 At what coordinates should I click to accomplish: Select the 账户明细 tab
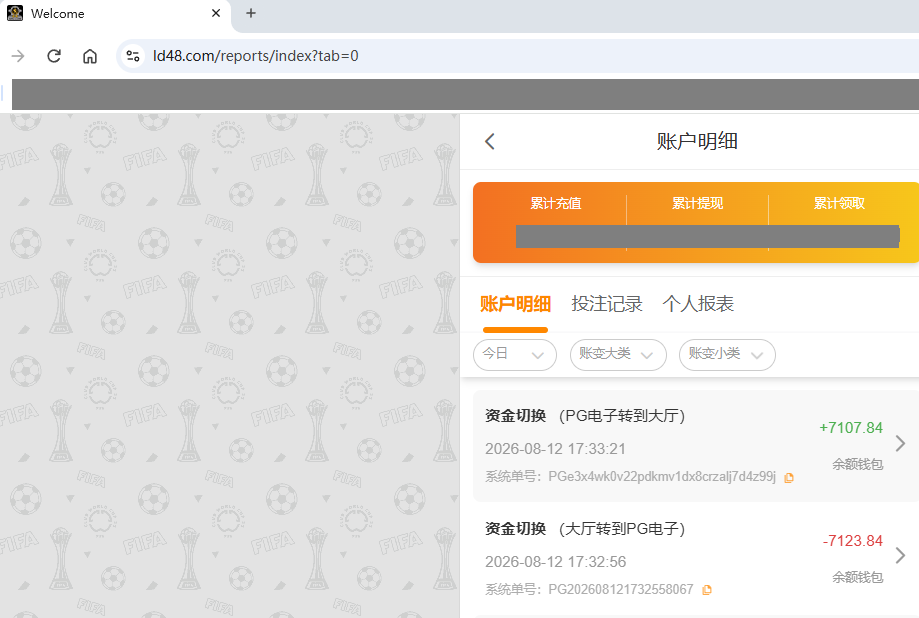point(515,304)
